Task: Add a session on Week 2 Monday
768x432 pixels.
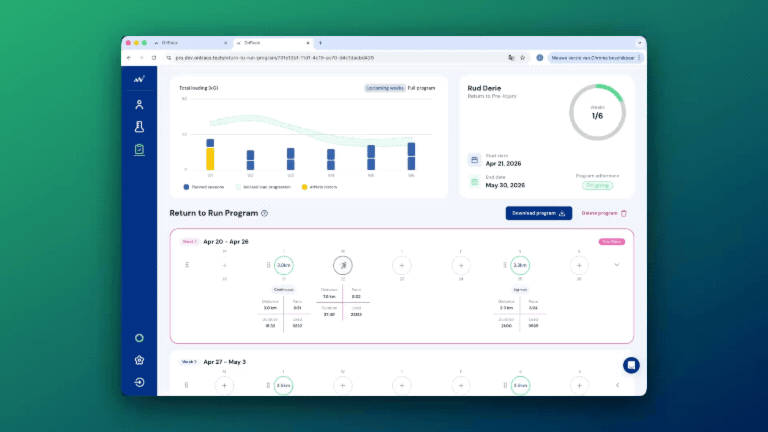Action: pyautogui.click(x=224, y=385)
